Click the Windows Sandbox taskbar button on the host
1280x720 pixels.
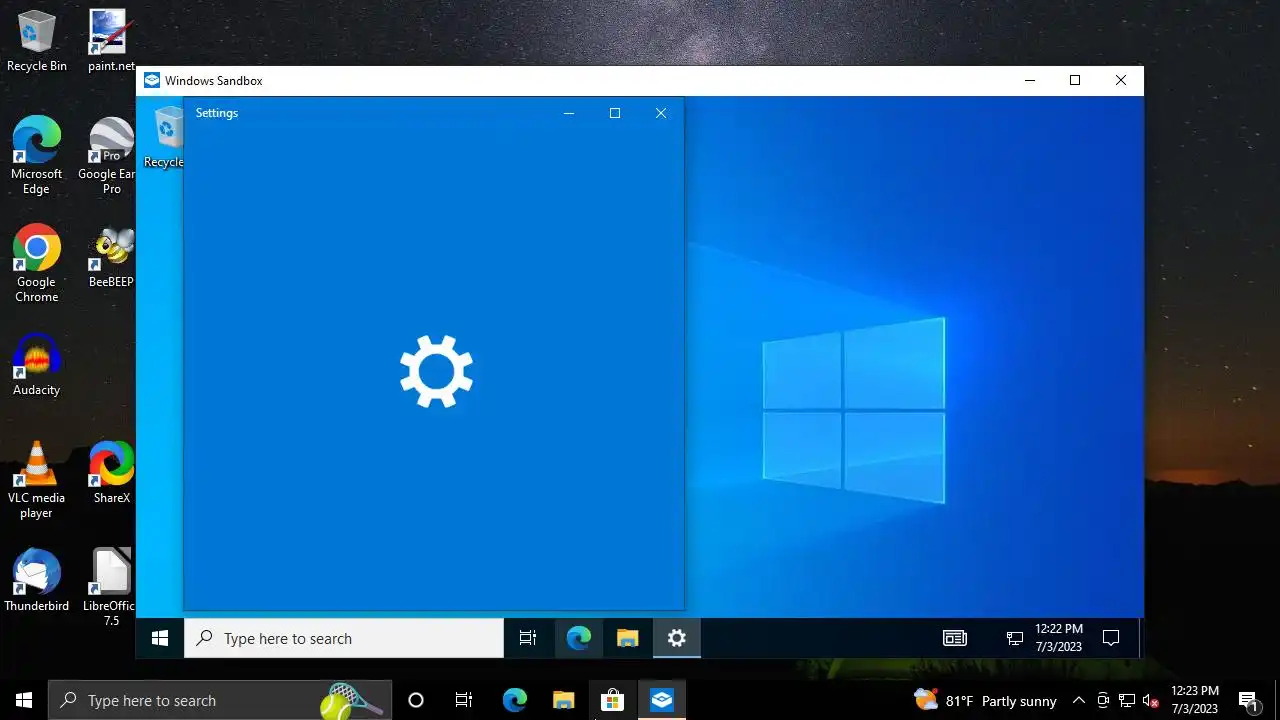(x=661, y=700)
